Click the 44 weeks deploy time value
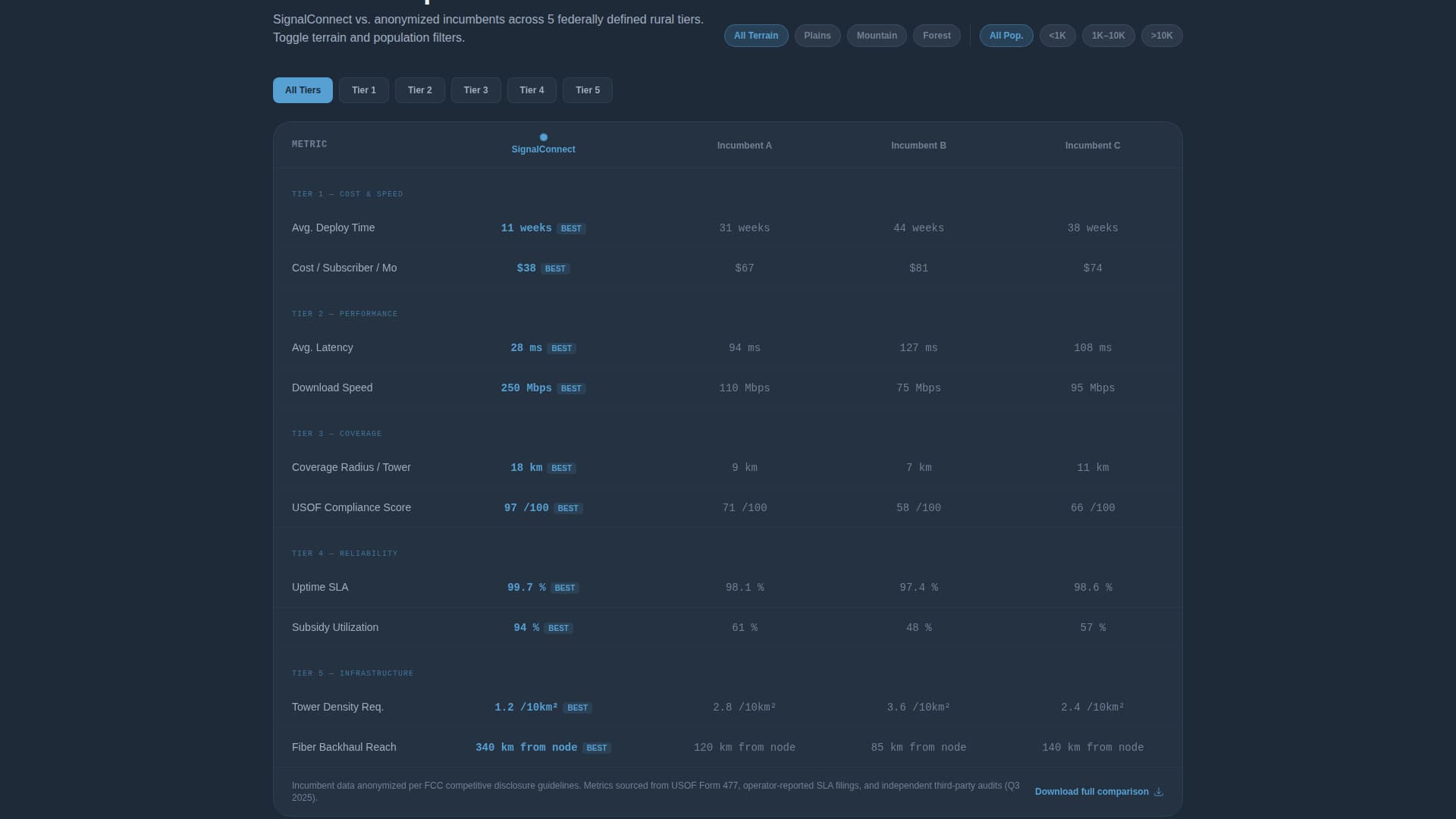The width and height of the screenshot is (1456, 819). (x=918, y=228)
